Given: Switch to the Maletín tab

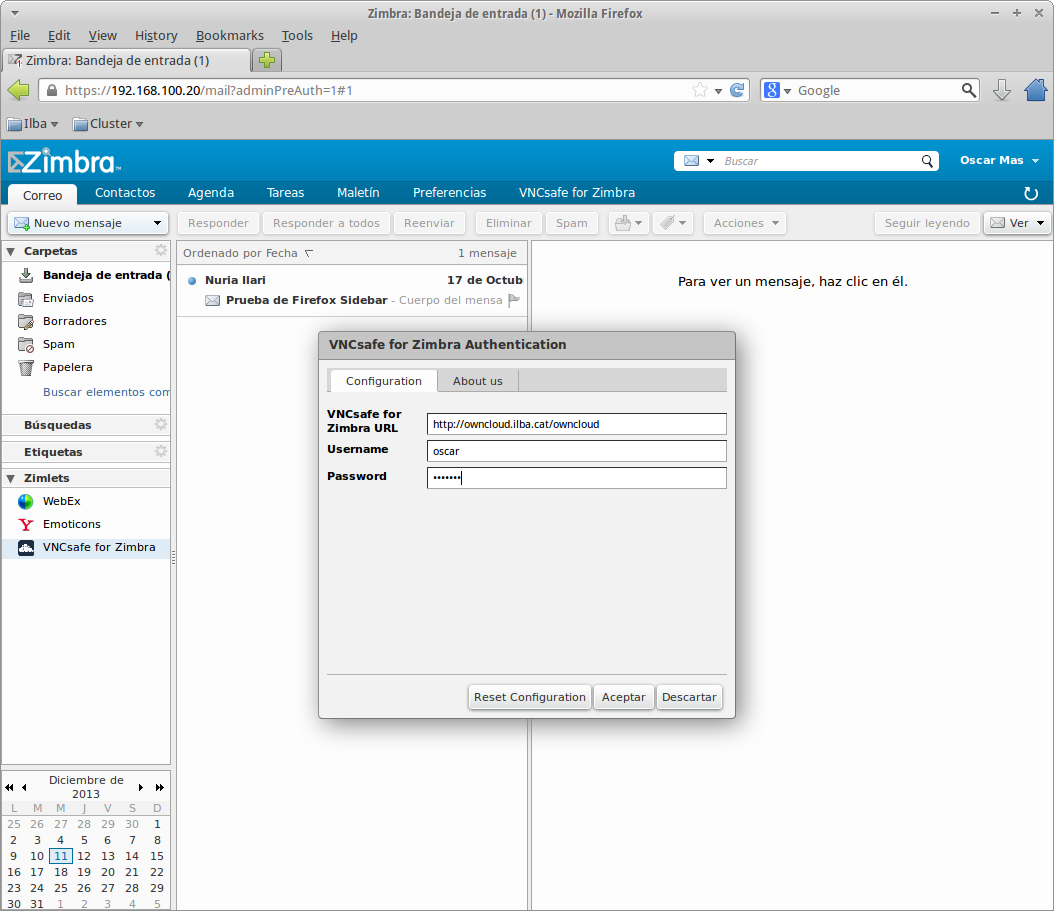Looking at the screenshot, I should [x=358, y=192].
